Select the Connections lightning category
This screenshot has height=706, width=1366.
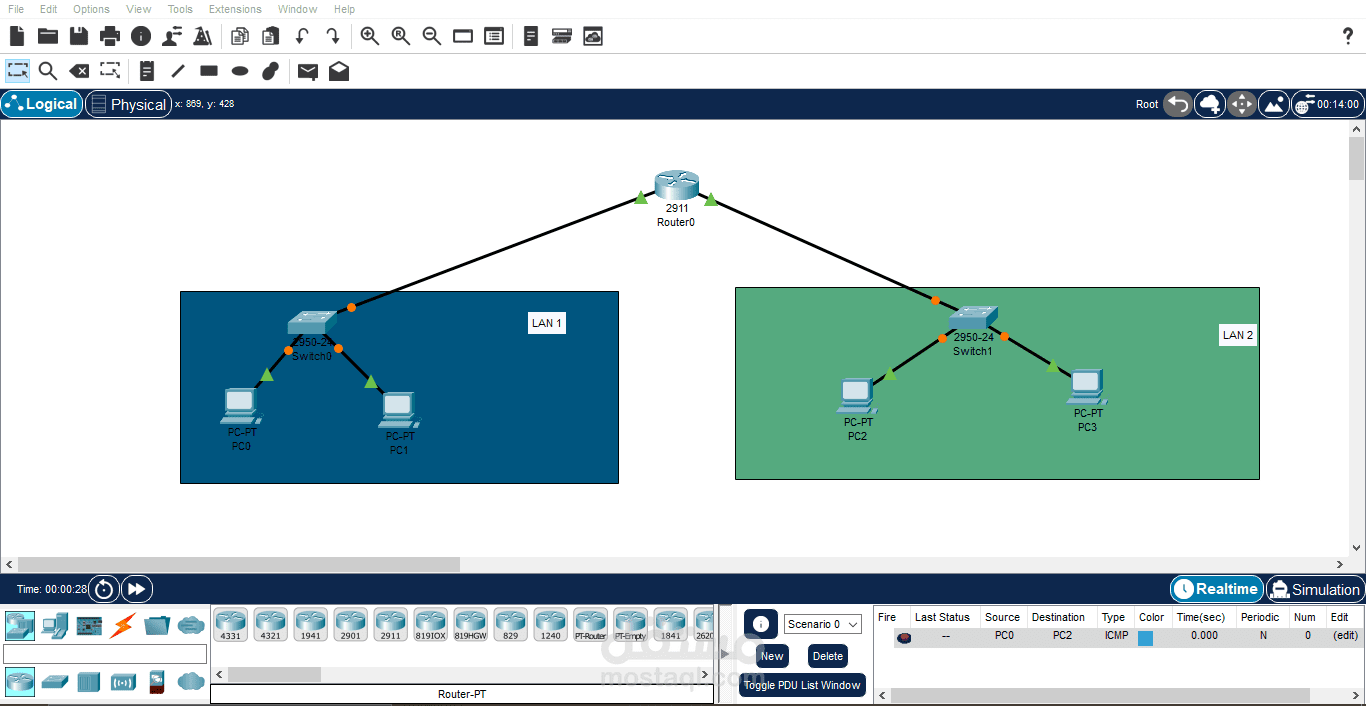click(122, 626)
